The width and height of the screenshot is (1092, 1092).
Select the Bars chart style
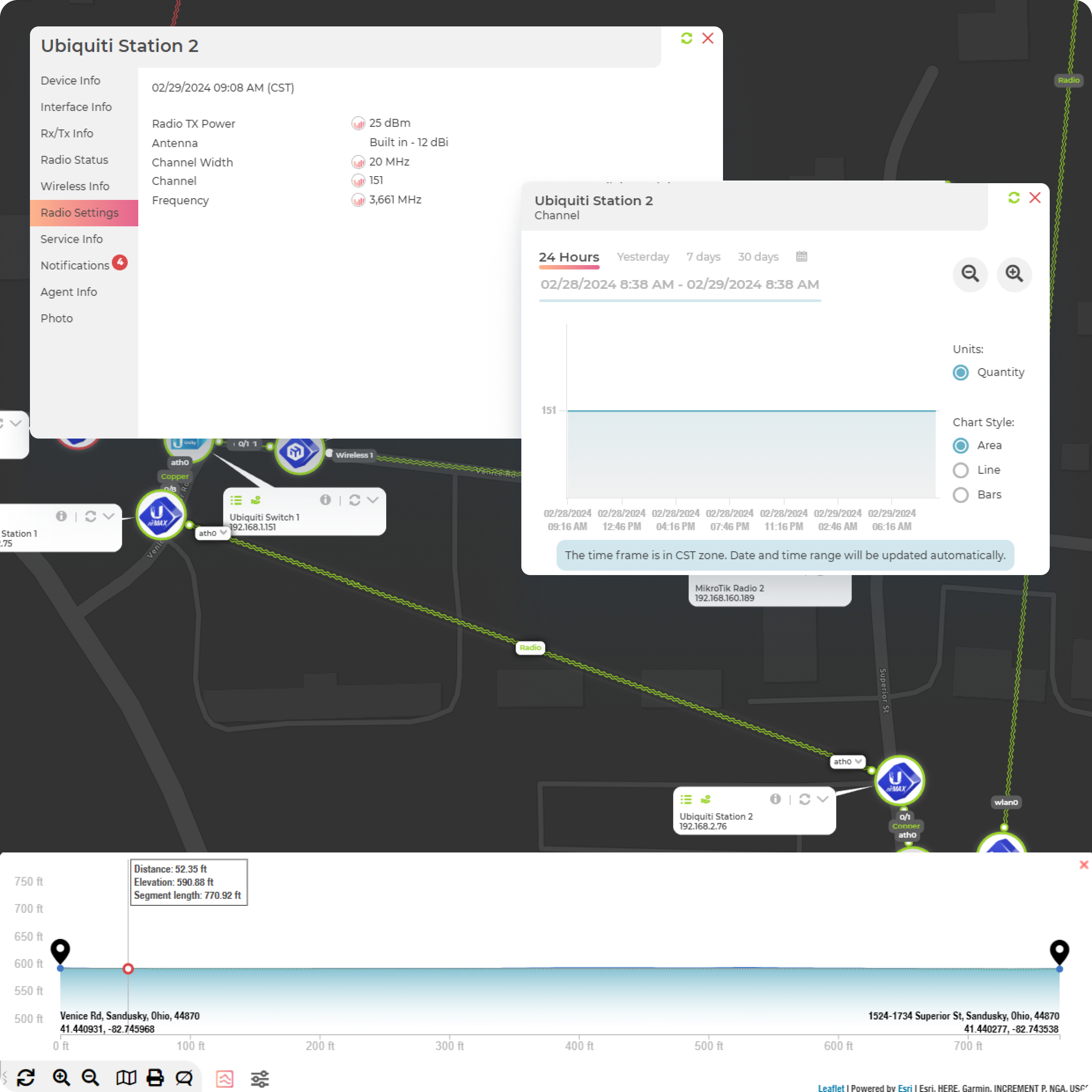click(961, 495)
